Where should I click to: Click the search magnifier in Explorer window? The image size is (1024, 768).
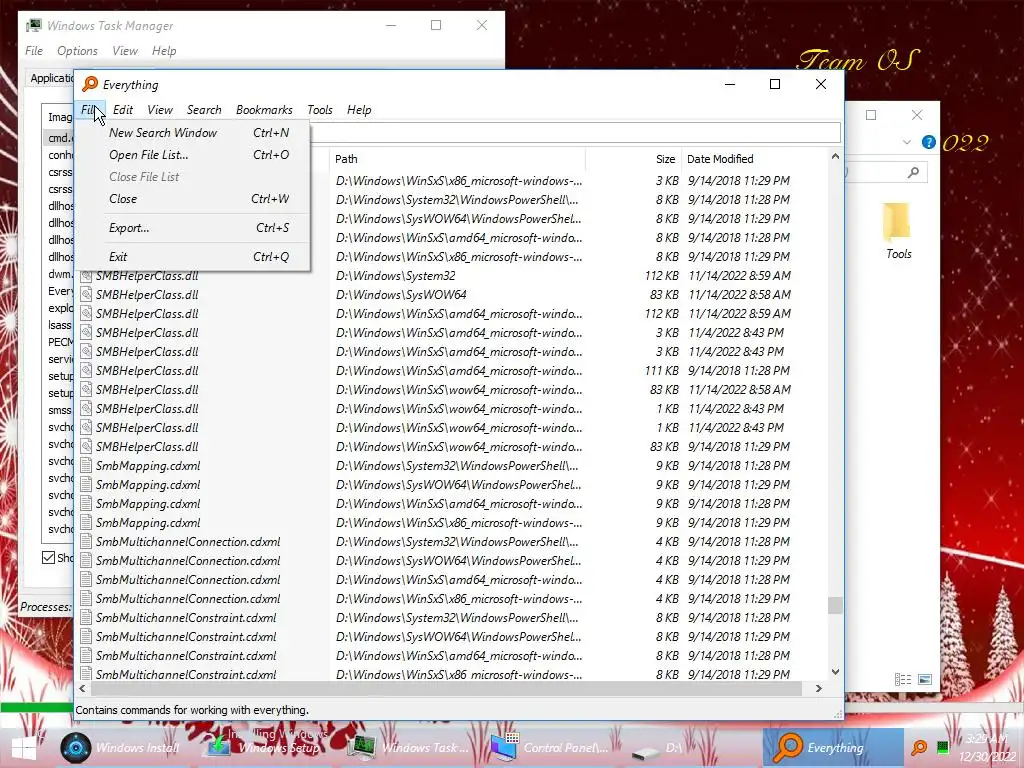[913, 172]
